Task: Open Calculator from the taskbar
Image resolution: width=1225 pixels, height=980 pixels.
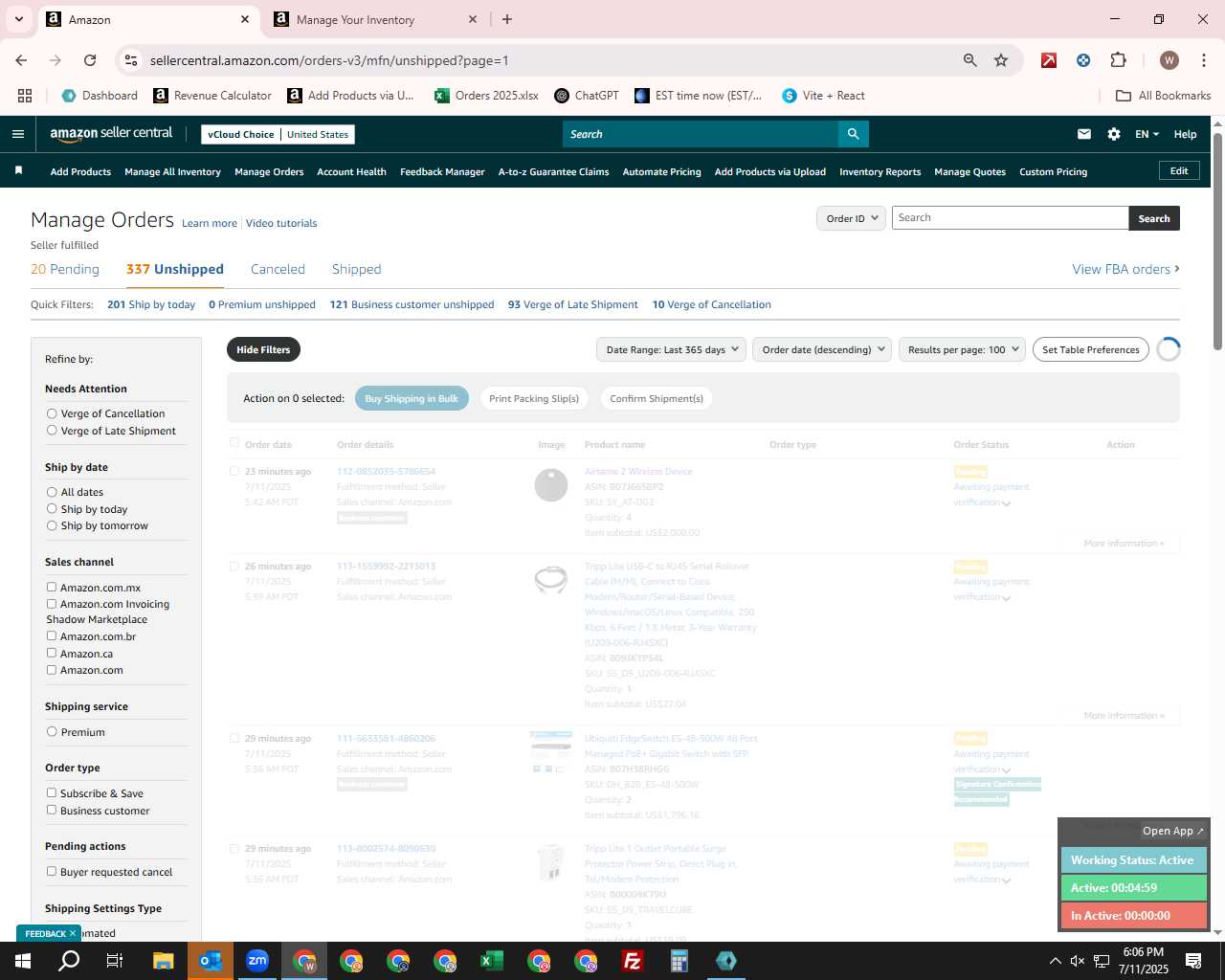Action: [679, 961]
